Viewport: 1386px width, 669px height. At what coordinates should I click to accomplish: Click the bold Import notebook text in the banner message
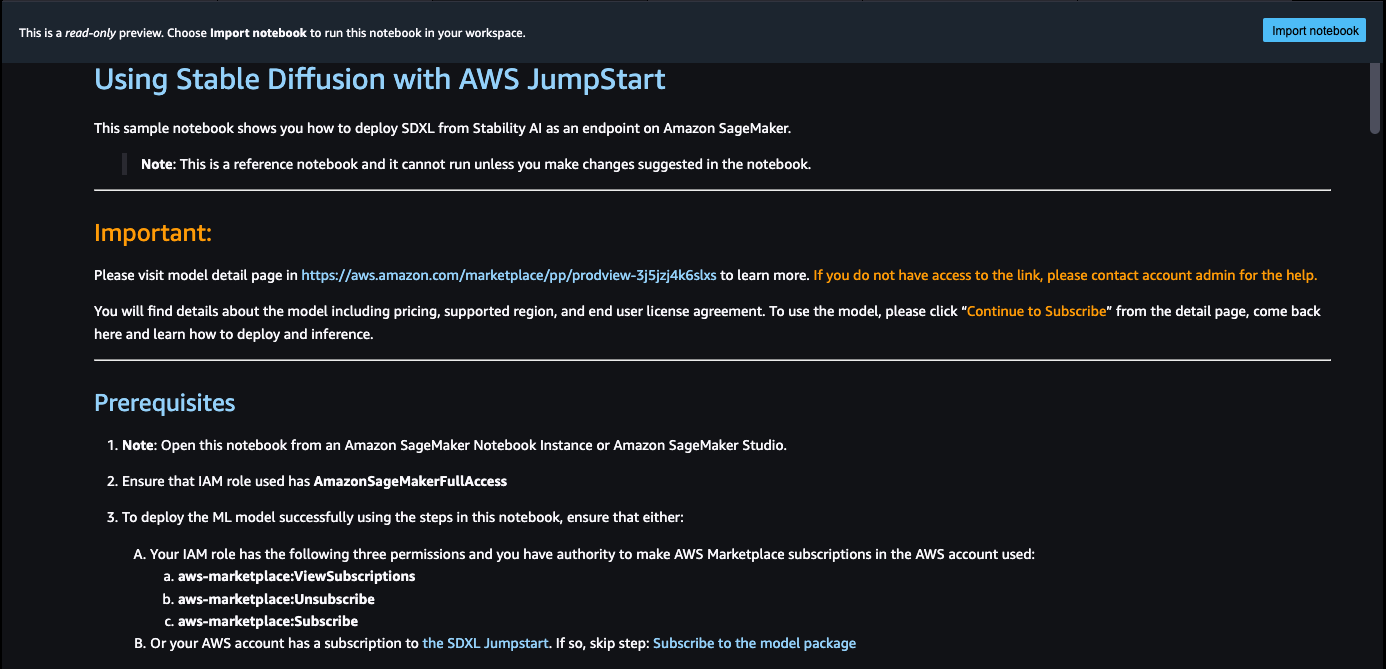[258, 33]
